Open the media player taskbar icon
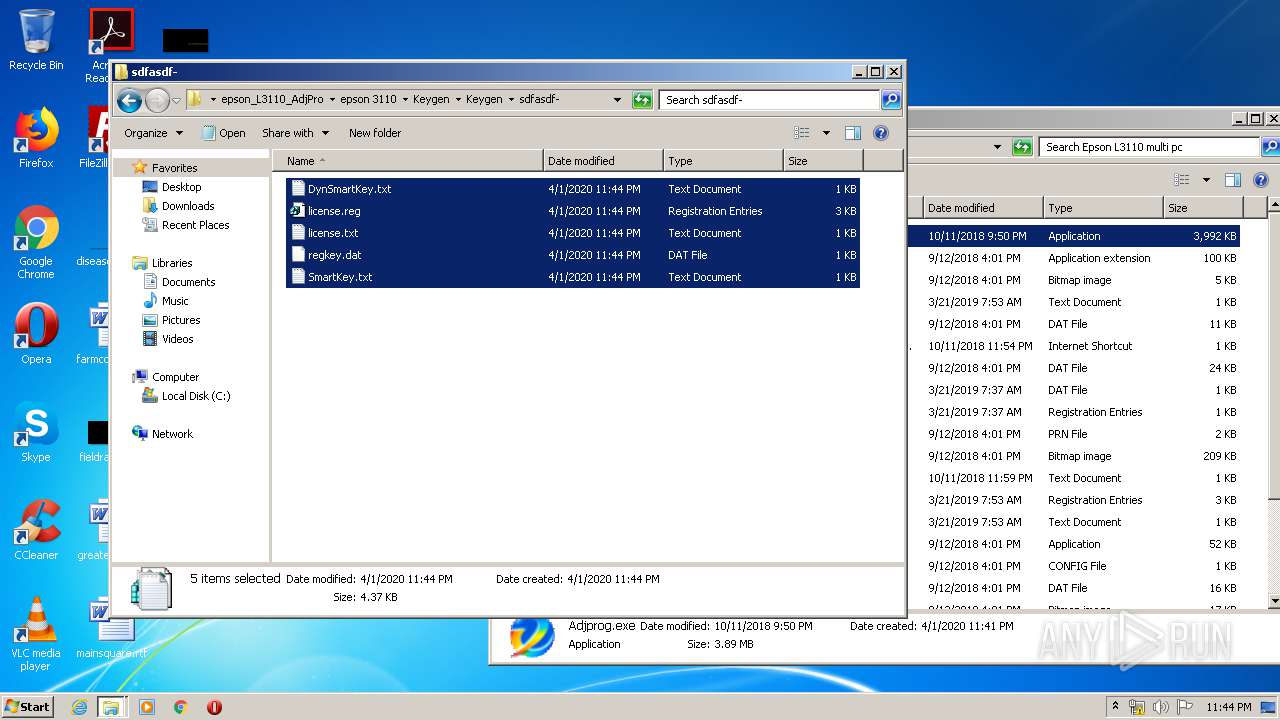 click(147, 707)
